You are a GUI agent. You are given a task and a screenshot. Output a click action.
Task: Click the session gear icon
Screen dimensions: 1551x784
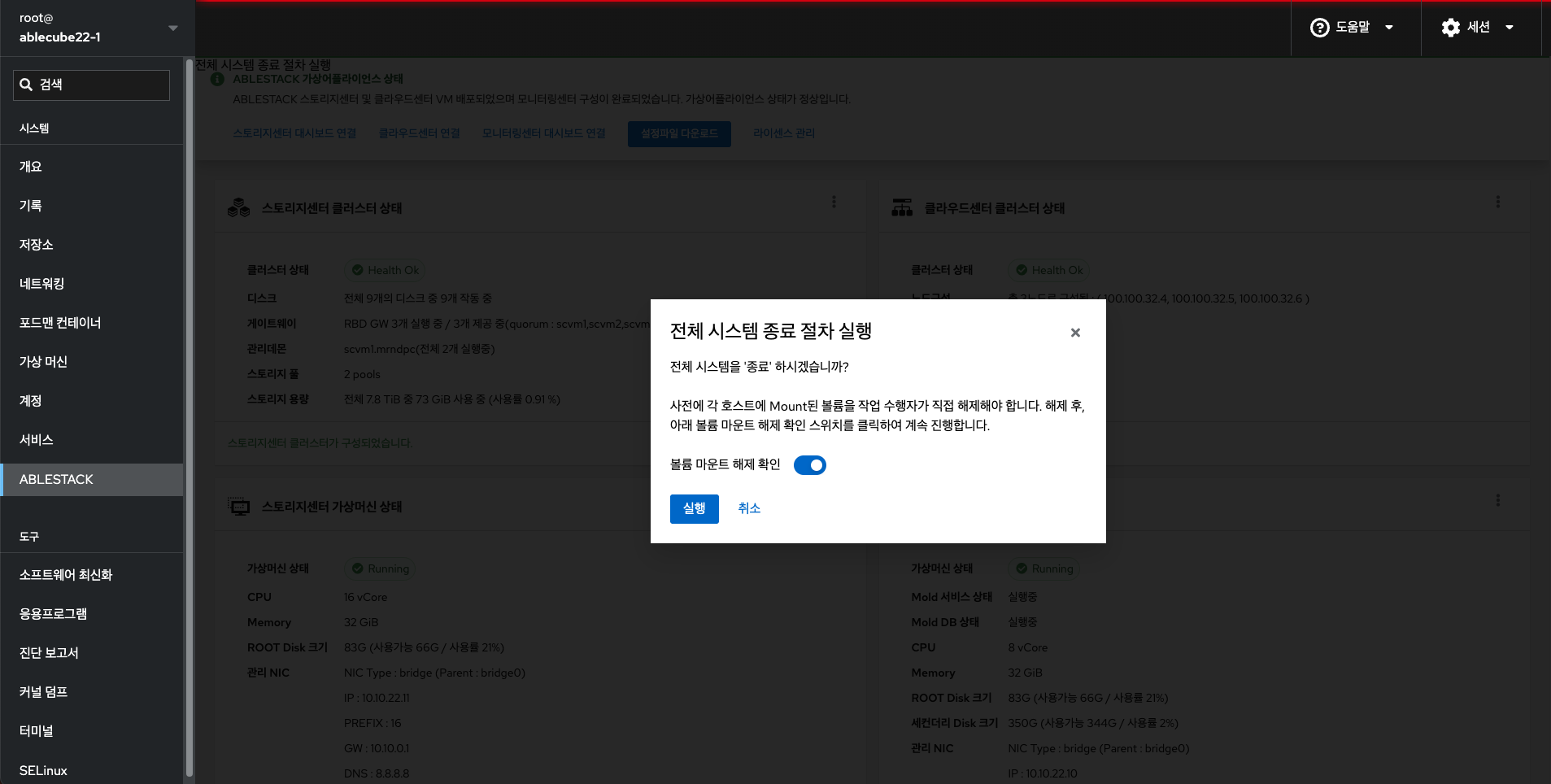1450,28
